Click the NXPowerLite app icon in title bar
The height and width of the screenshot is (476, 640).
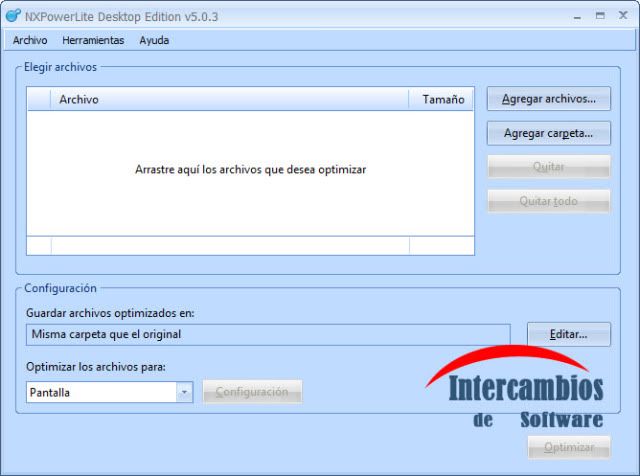tap(13, 16)
